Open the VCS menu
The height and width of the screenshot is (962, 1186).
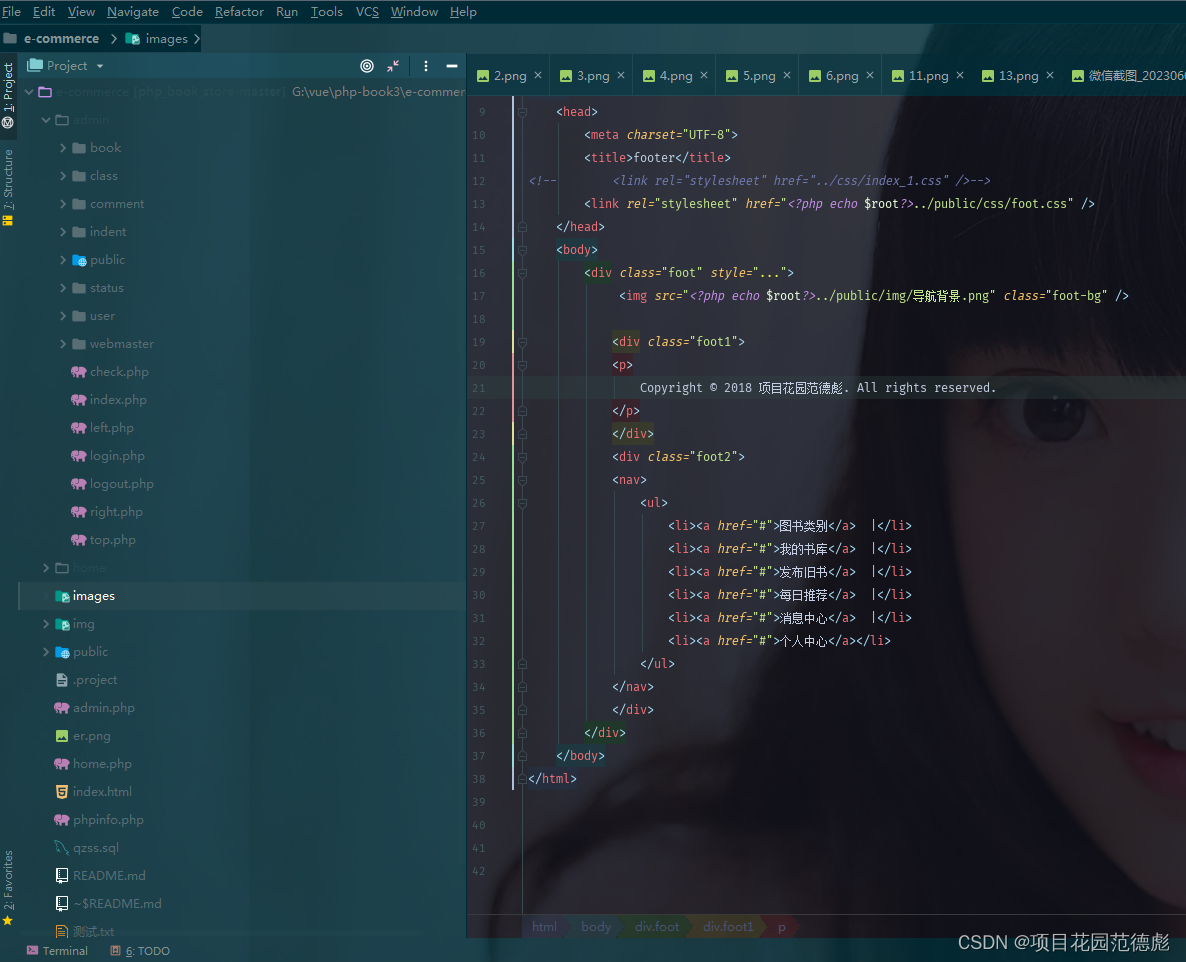tap(367, 11)
